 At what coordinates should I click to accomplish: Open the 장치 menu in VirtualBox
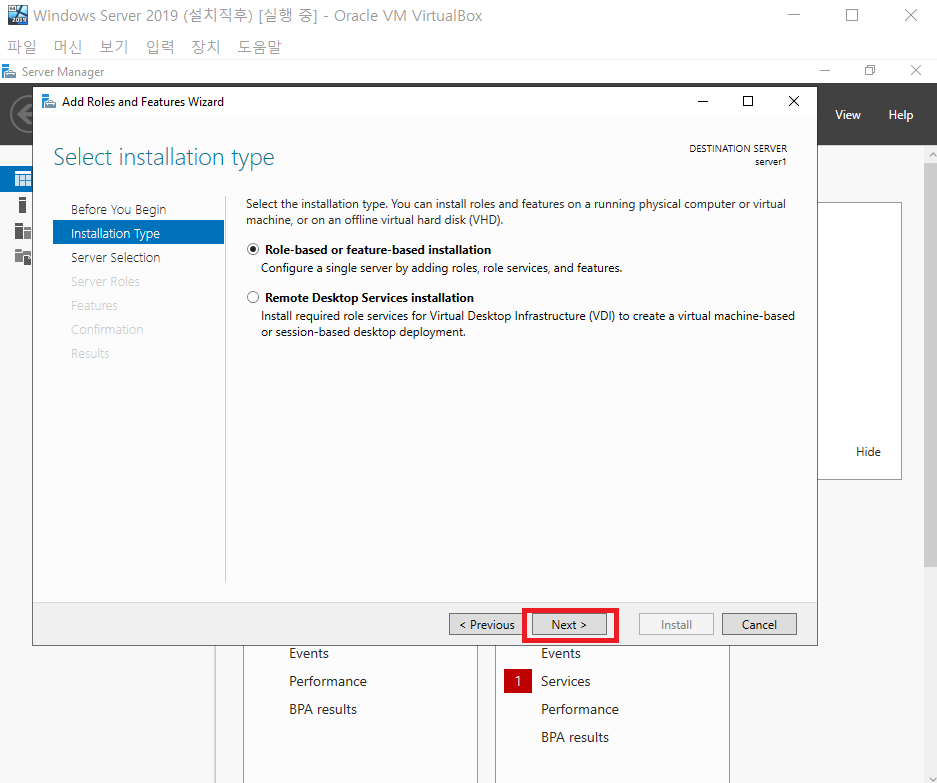tap(206, 46)
